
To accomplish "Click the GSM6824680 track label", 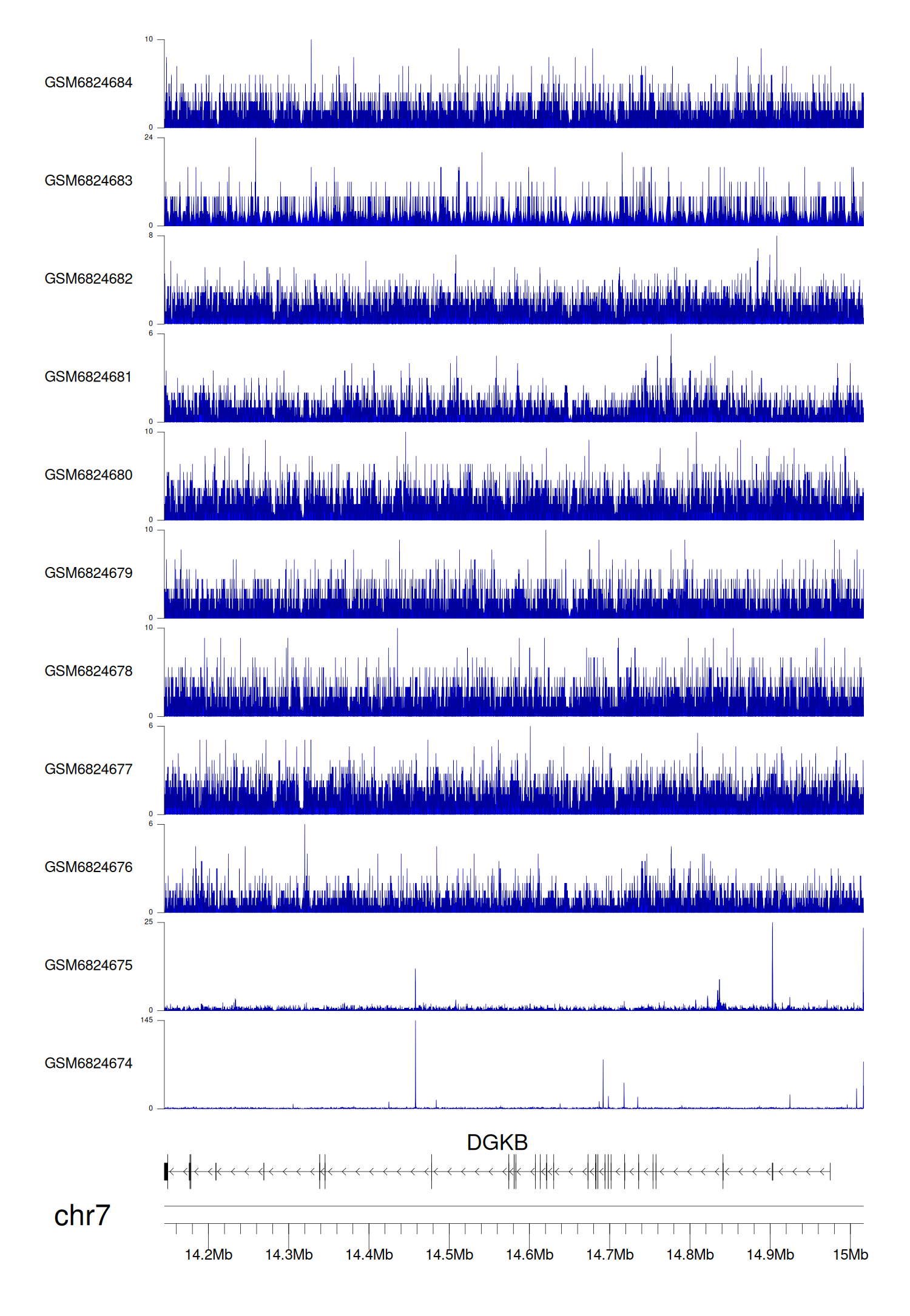I will coord(88,475).
